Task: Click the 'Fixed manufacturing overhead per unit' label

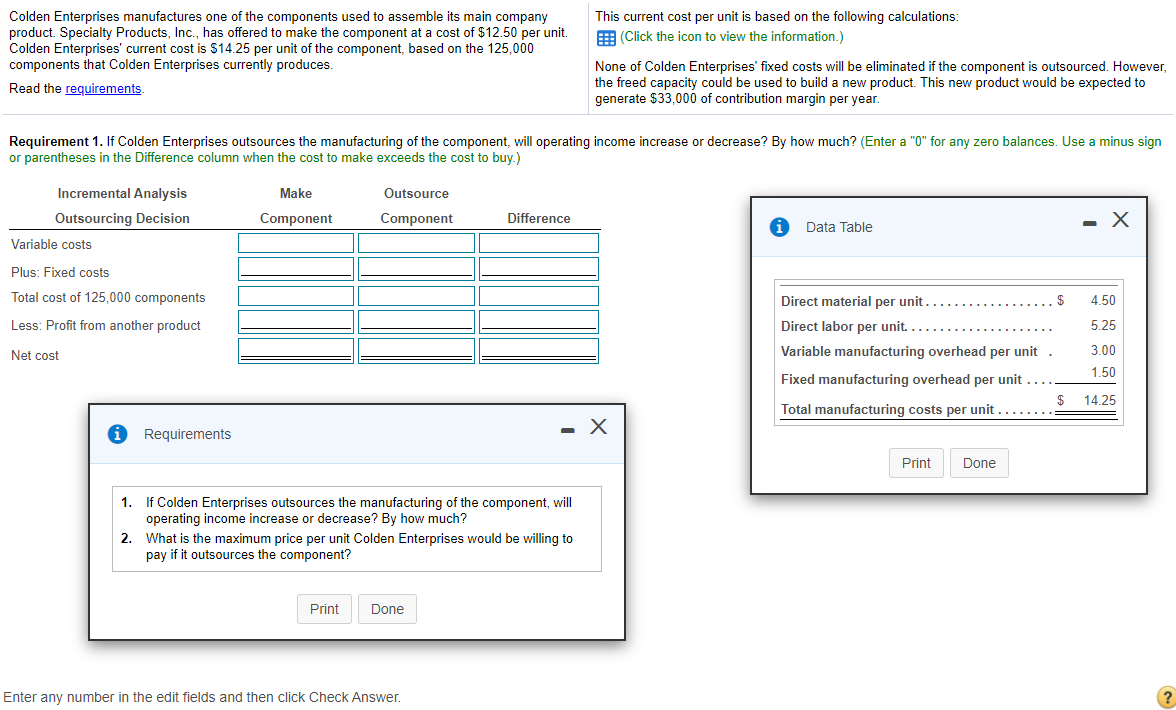Action: click(x=901, y=379)
